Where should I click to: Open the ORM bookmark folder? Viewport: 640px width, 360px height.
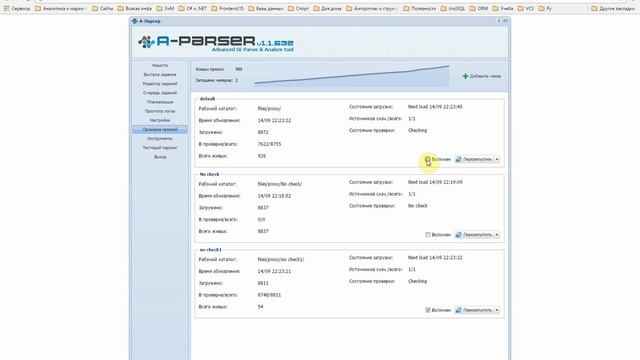point(479,8)
